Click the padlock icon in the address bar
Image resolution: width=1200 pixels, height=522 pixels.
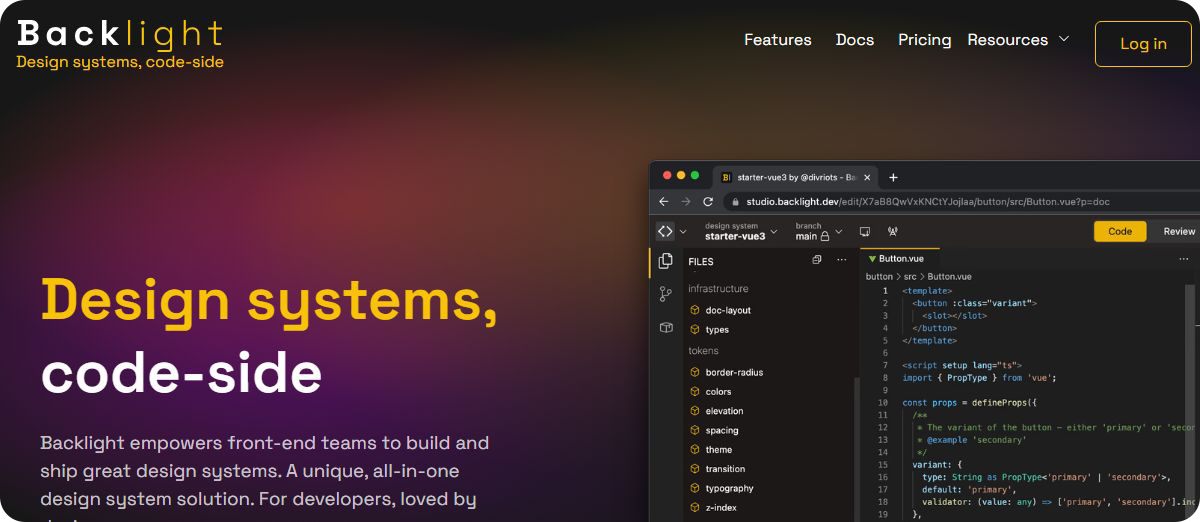tap(735, 201)
